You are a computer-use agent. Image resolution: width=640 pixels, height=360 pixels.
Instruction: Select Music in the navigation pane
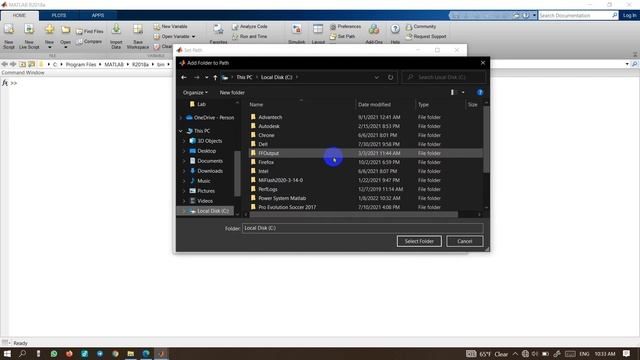(x=204, y=181)
